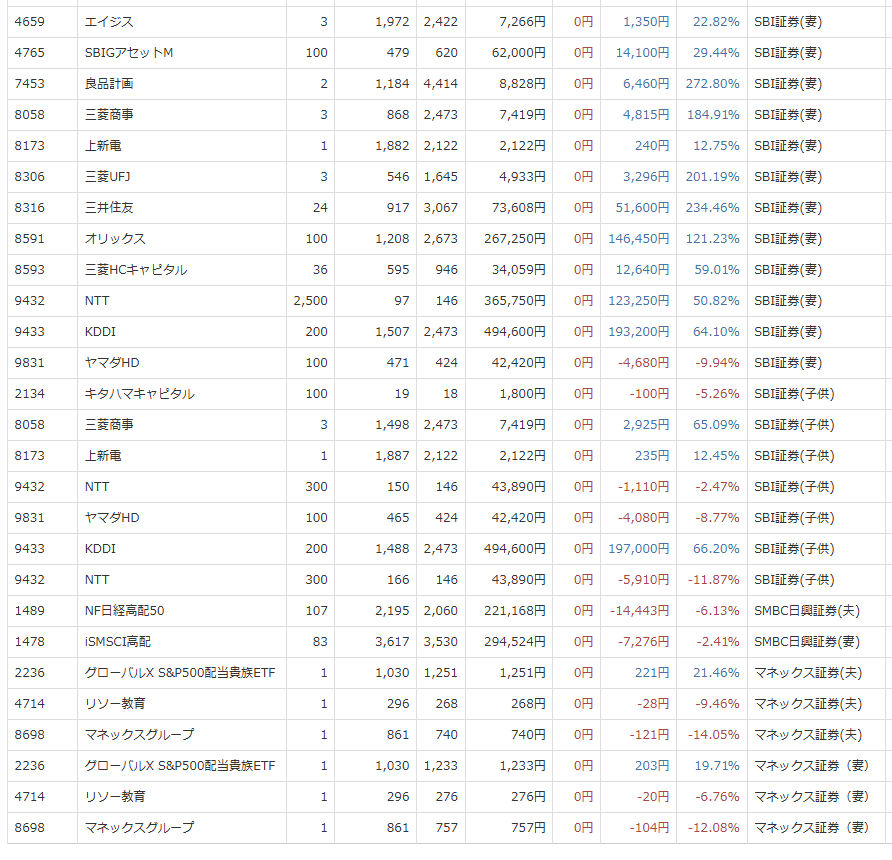Click the -12.08% loss percentage

713,828
